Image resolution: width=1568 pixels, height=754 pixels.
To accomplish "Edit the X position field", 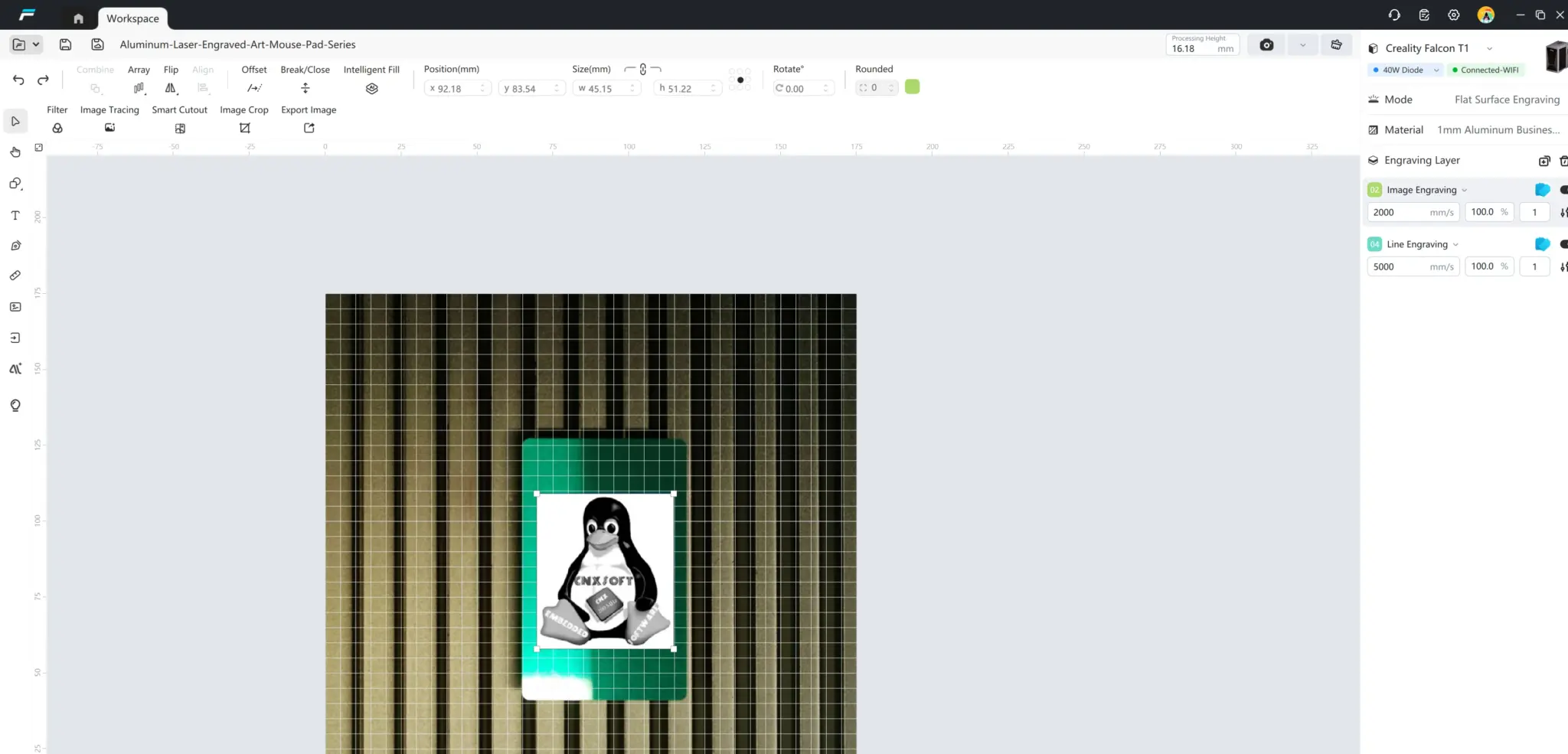I will [458, 88].
